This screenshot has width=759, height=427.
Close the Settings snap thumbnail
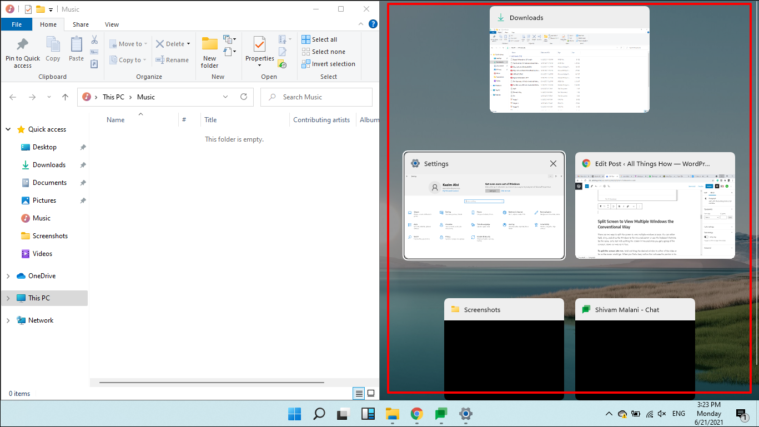click(x=553, y=164)
